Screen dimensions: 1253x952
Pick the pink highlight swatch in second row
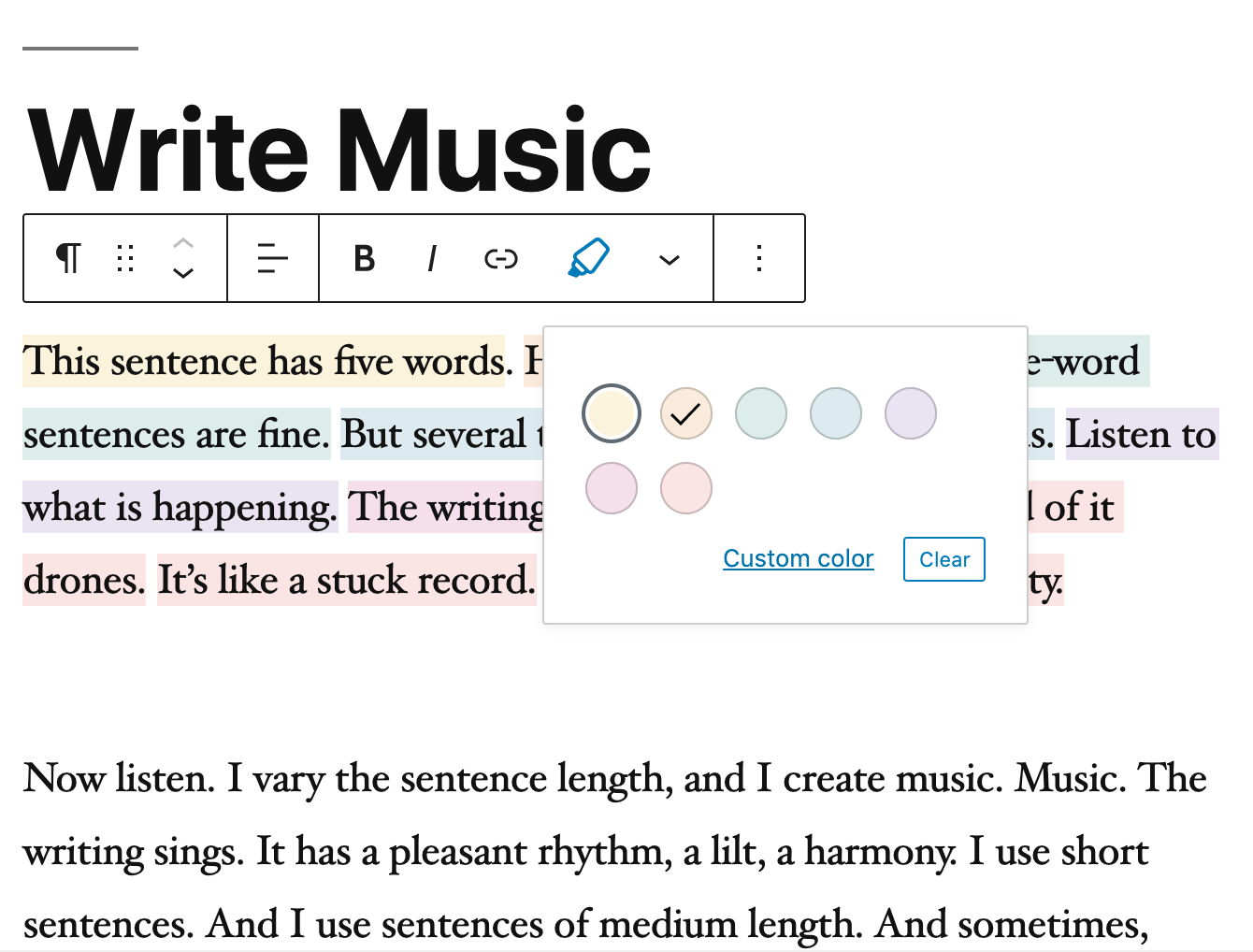pyautogui.click(x=612, y=488)
